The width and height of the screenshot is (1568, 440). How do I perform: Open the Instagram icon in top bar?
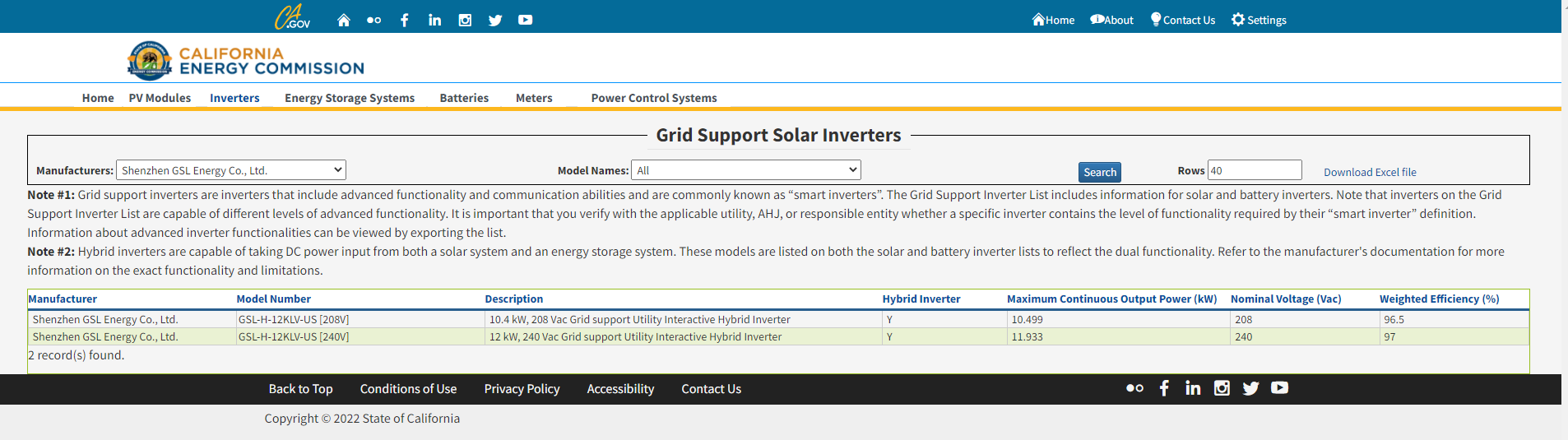(x=465, y=20)
